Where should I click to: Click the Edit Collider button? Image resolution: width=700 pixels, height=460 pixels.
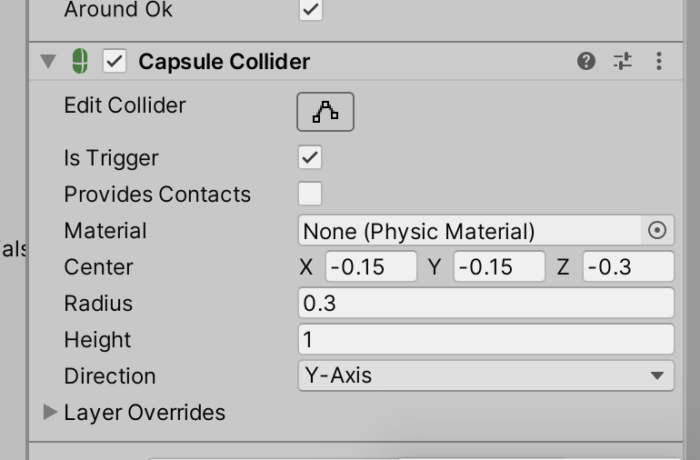point(325,112)
